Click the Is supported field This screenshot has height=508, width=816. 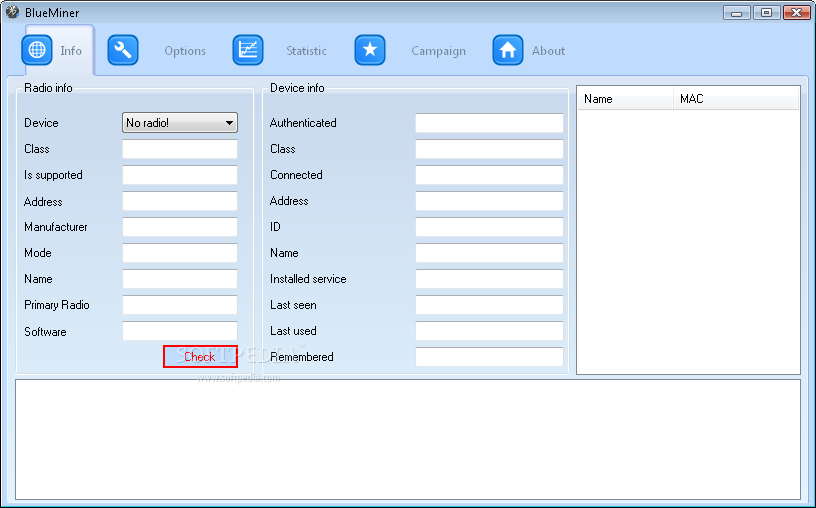coord(180,175)
